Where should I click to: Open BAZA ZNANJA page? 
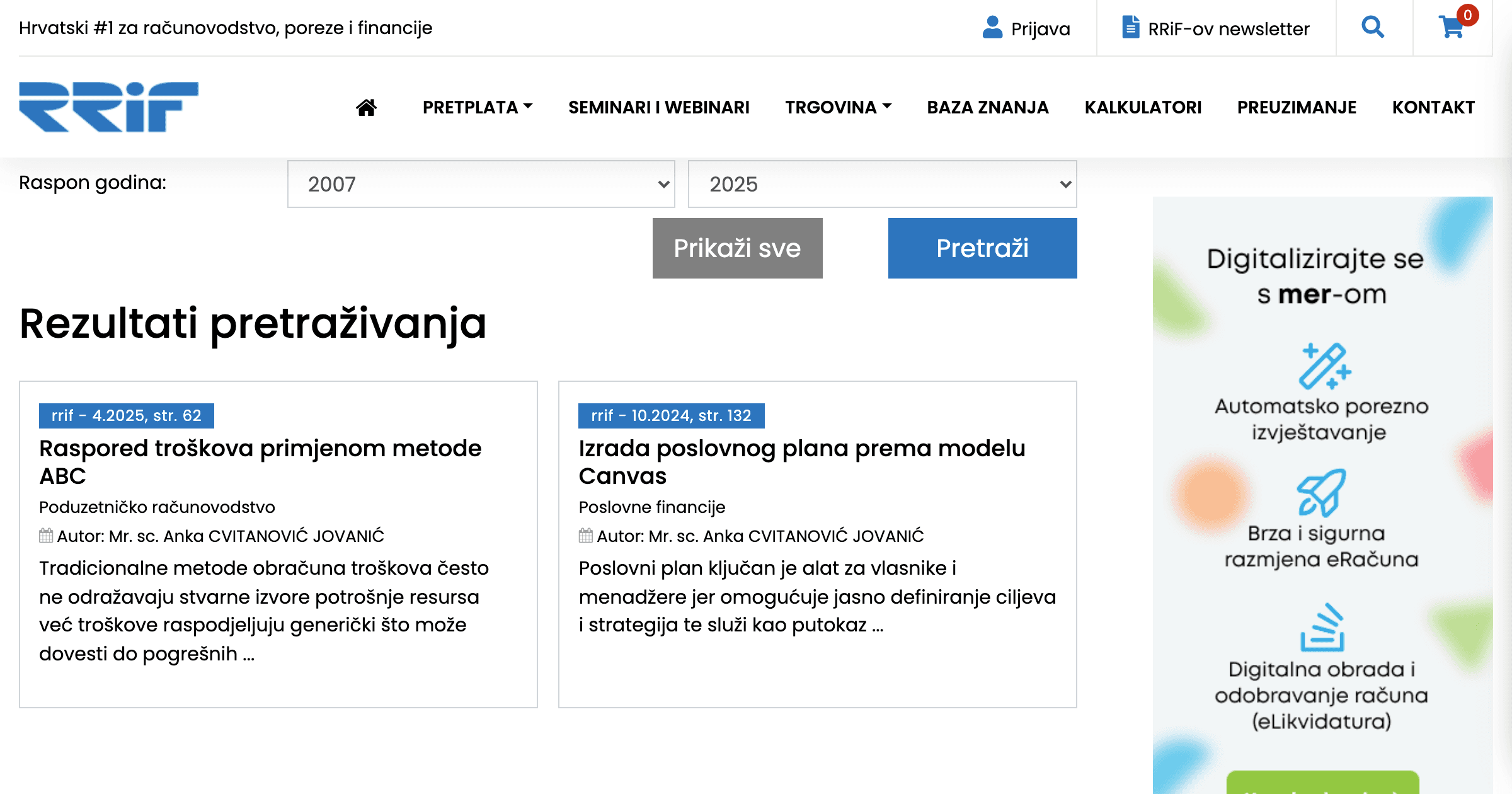tap(987, 108)
